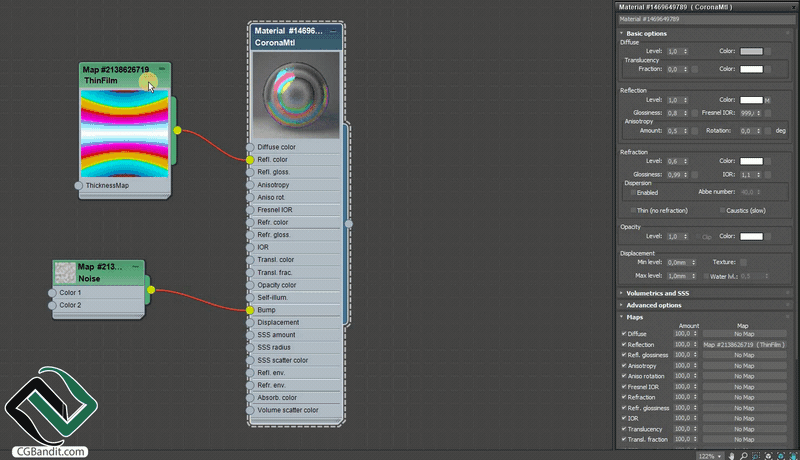Click No Map button for Diffuse row
Viewport: 800px width, 460px height.
tap(744, 334)
